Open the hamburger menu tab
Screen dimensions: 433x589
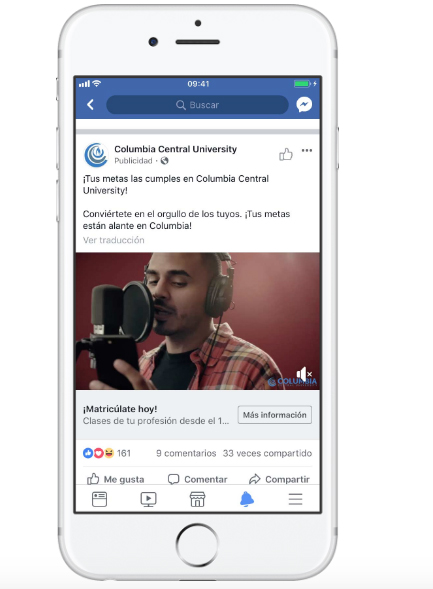(x=296, y=499)
